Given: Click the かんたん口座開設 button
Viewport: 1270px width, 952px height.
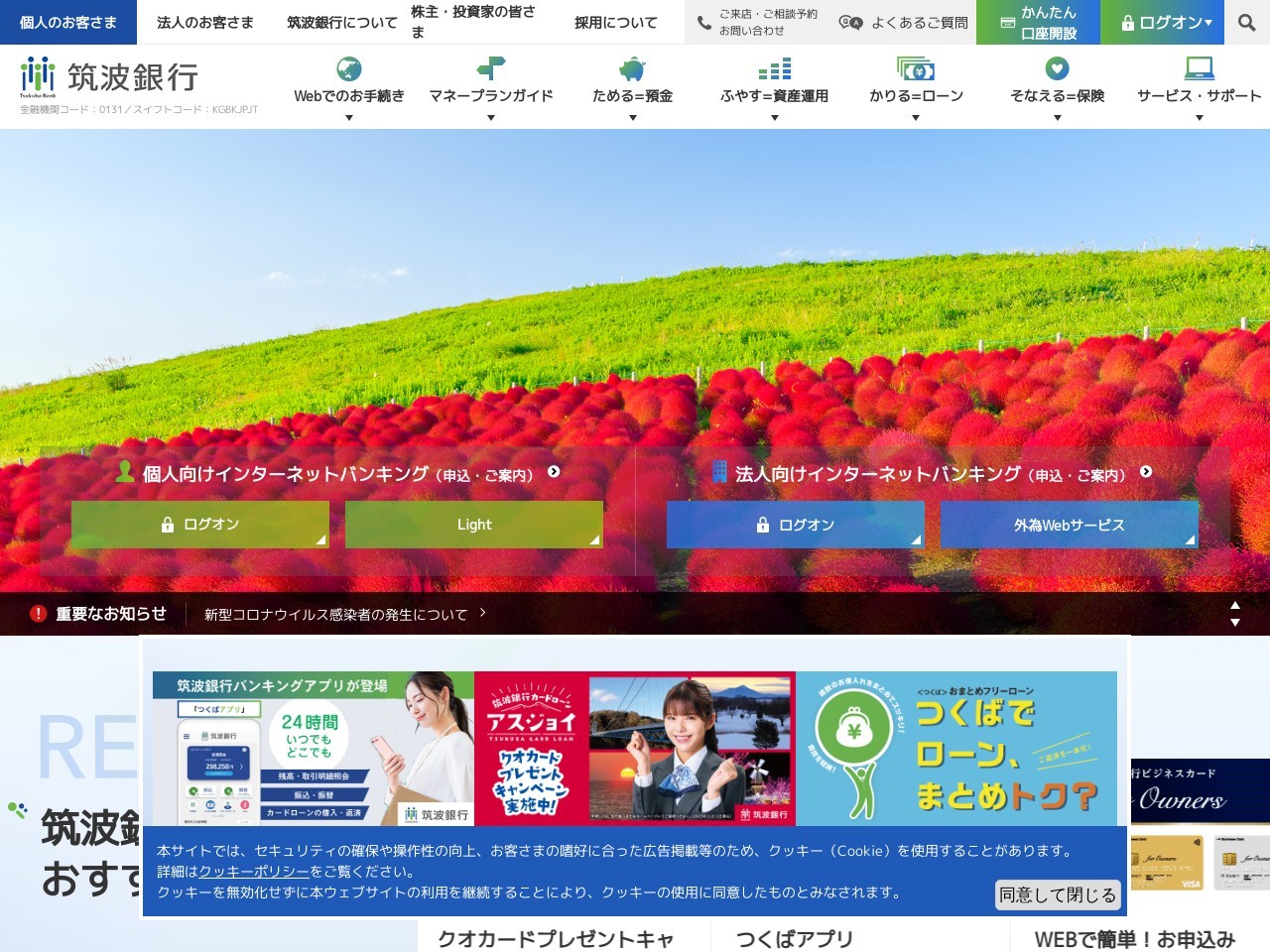Looking at the screenshot, I should pyautogui.click(x=1039, y=22).
